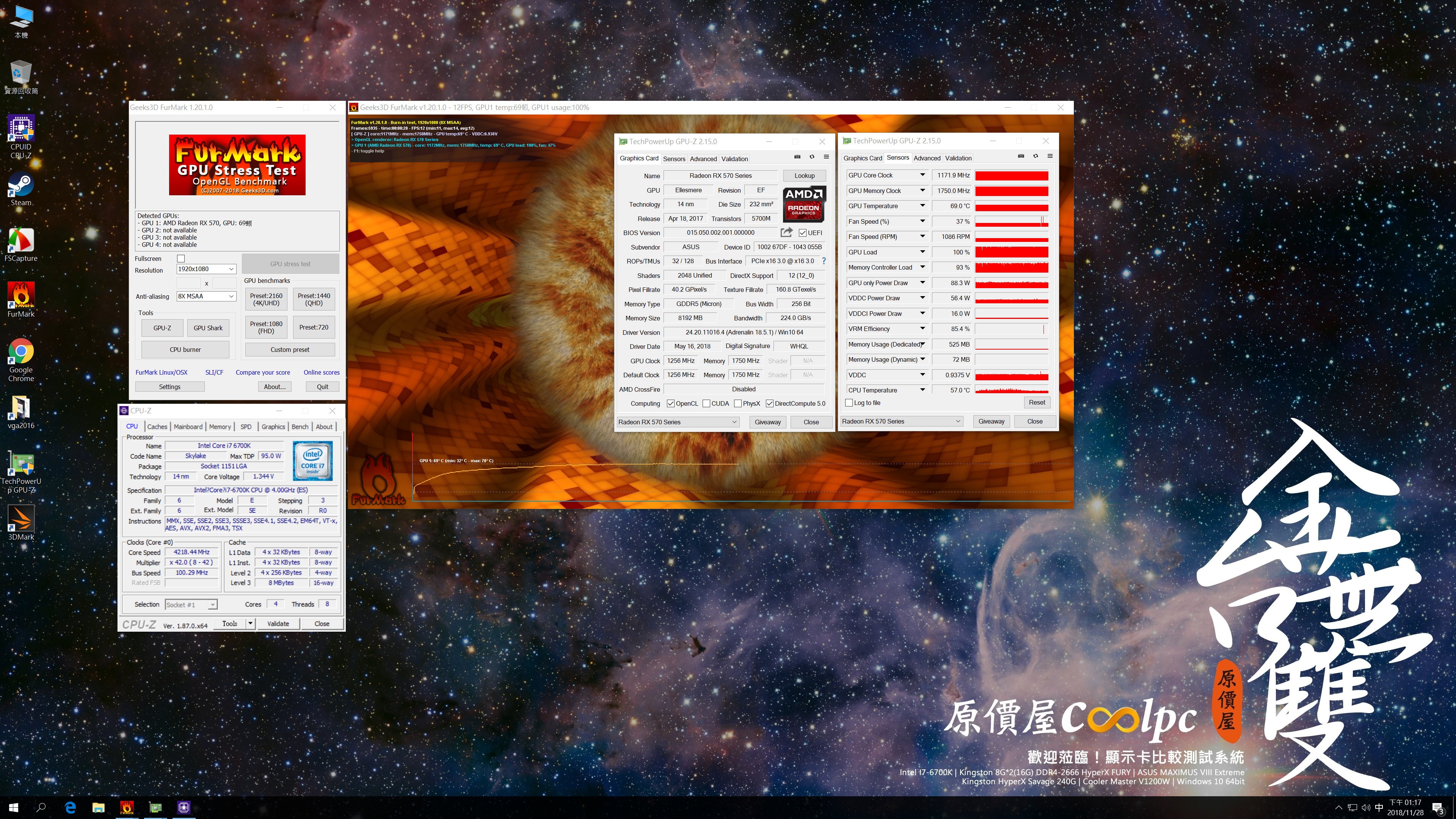This screenshot has height=819, width=1456.
Task: Click the FurMark GPU Stress Test banner image
Action: coord(237,165)
